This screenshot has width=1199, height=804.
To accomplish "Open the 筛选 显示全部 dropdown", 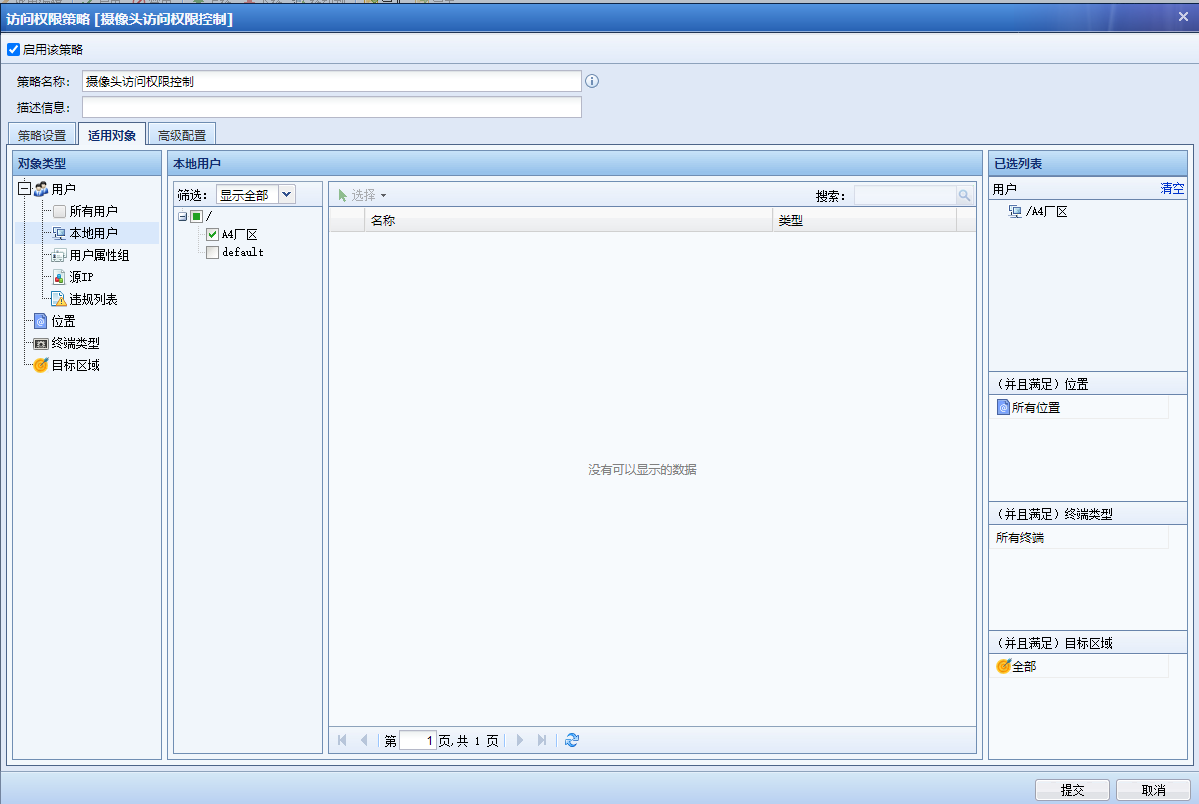I will click(287, 195).
